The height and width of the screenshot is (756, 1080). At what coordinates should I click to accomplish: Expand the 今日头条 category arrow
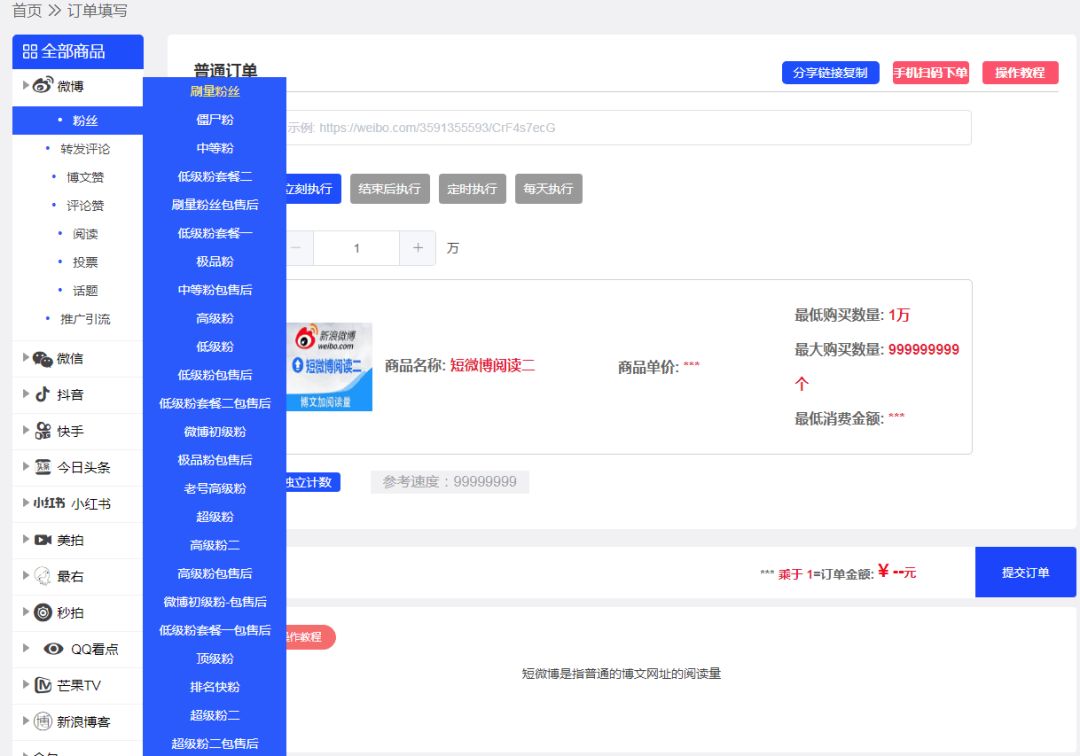[25, 466]
